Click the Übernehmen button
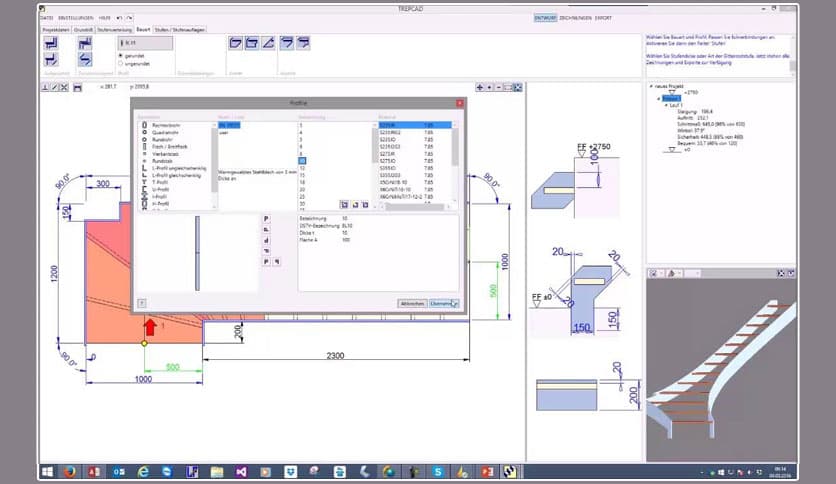This screenshot has width=836, height=484. tap(444, 303)
